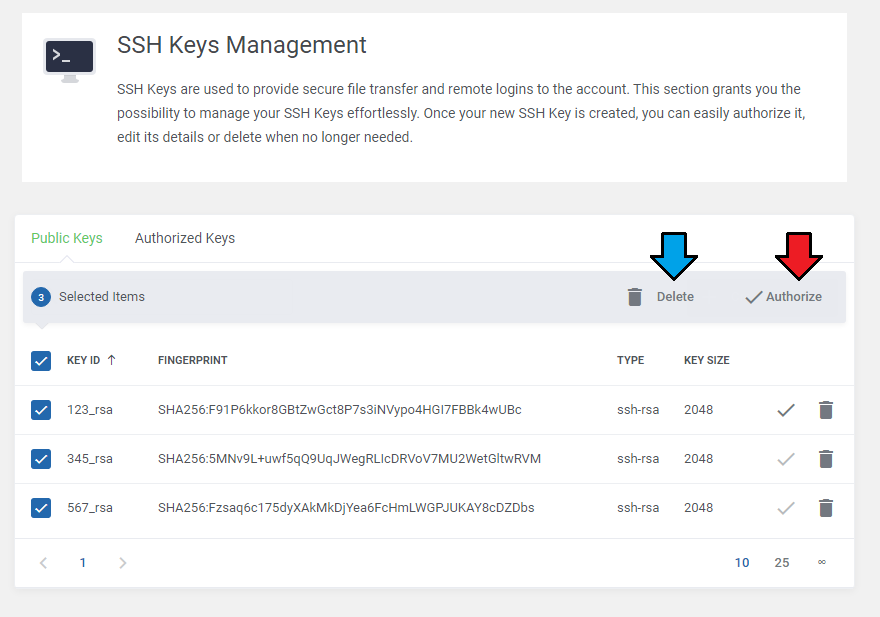Click ssh-rsa type in 123_rsa row
The height and width of the screenshot is (617, 880).
(638, 410)
